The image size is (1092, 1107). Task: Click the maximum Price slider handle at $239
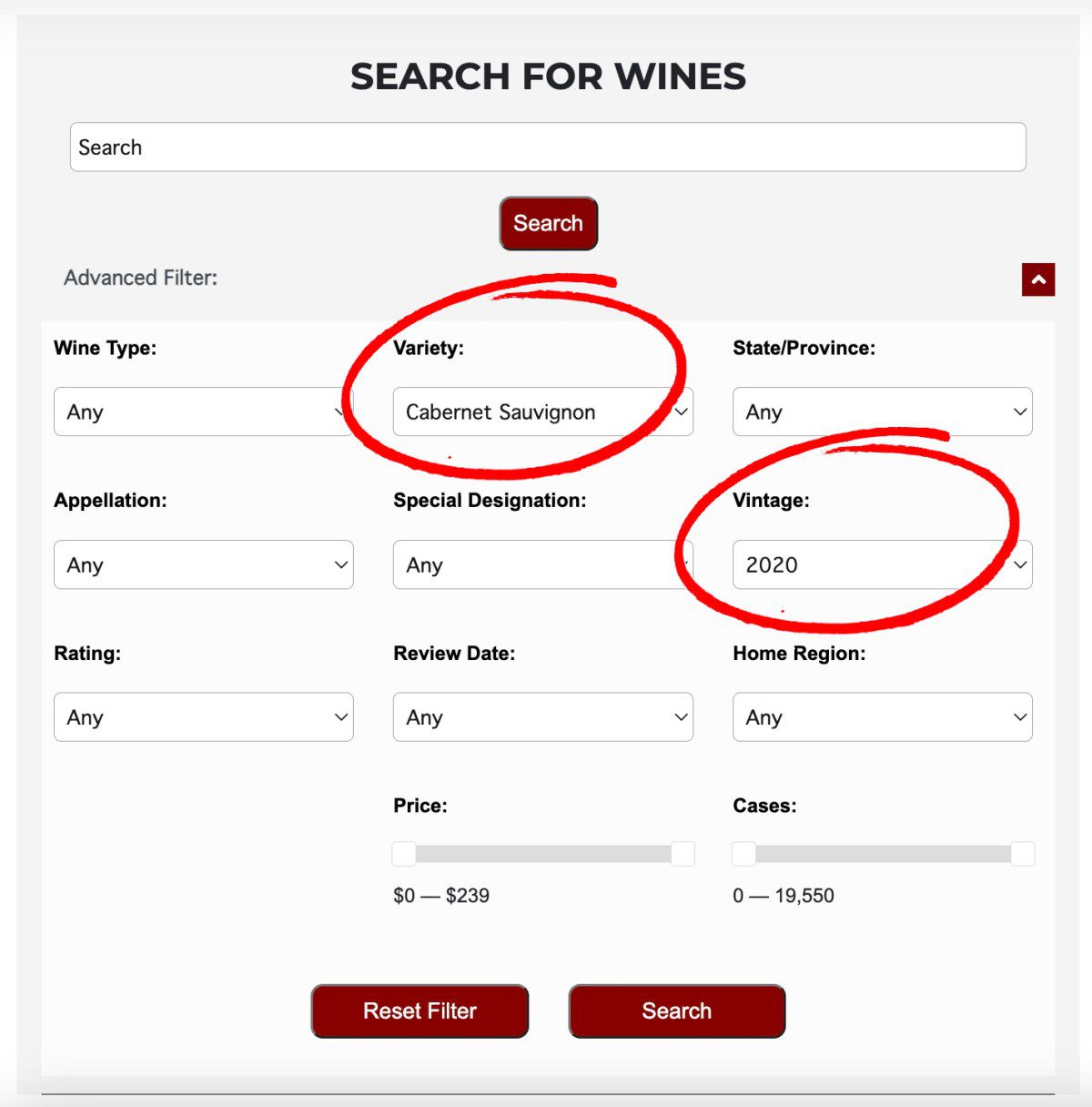coord(684,854)
